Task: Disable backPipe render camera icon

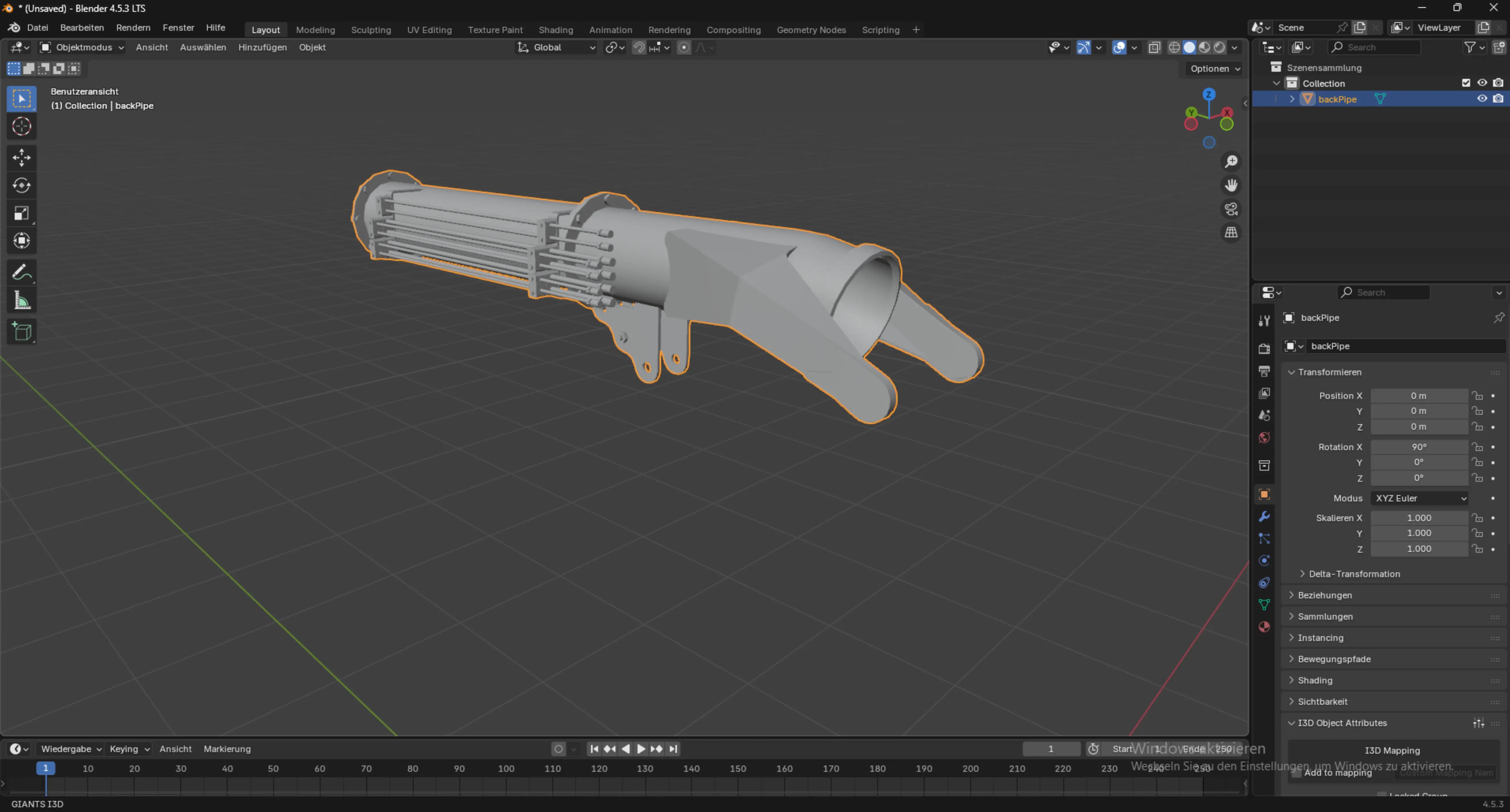Action: tap(1498, 99)
